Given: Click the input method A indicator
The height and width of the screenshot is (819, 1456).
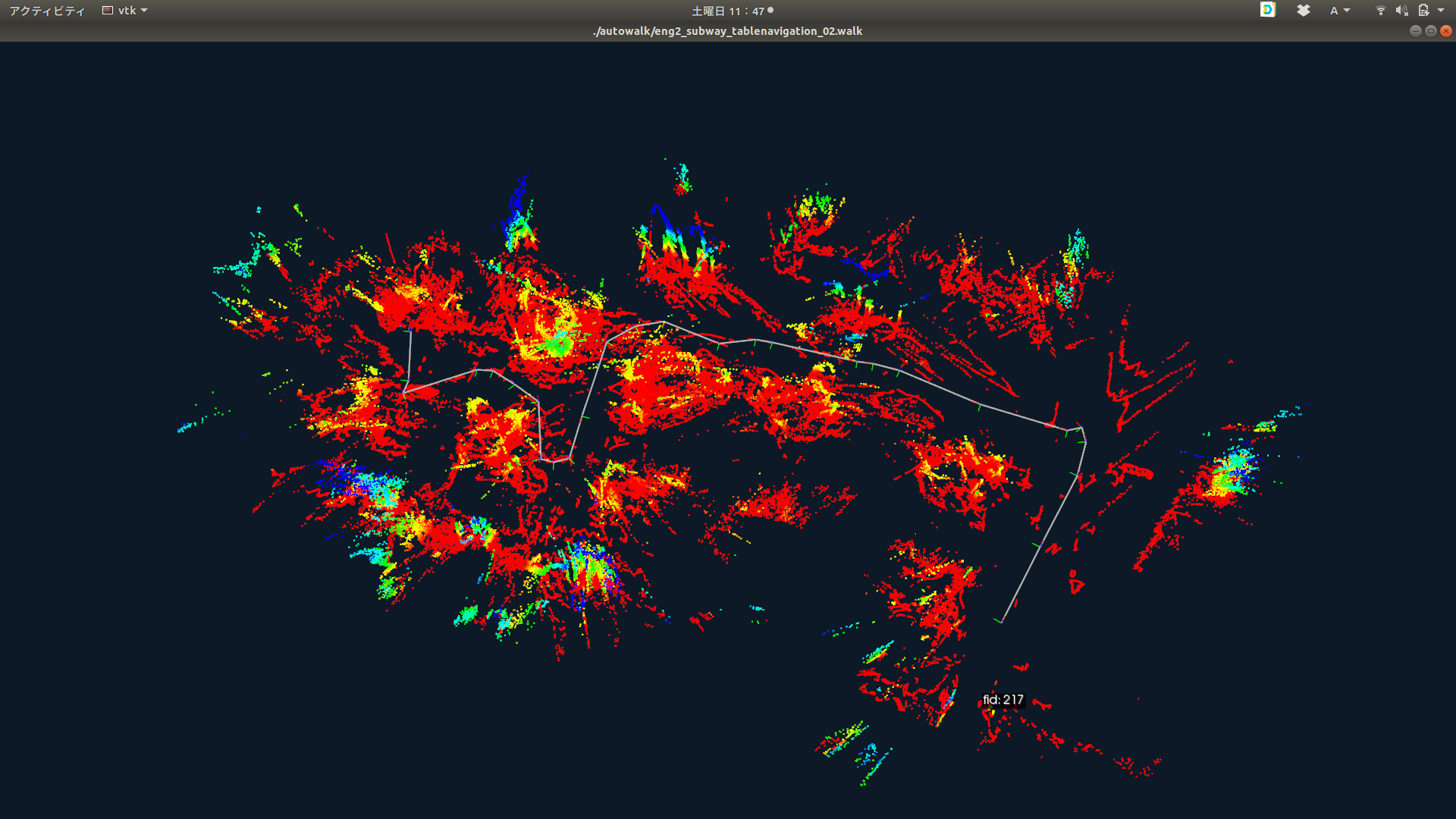Looking at the screenshot, I should click(1333, 11).
